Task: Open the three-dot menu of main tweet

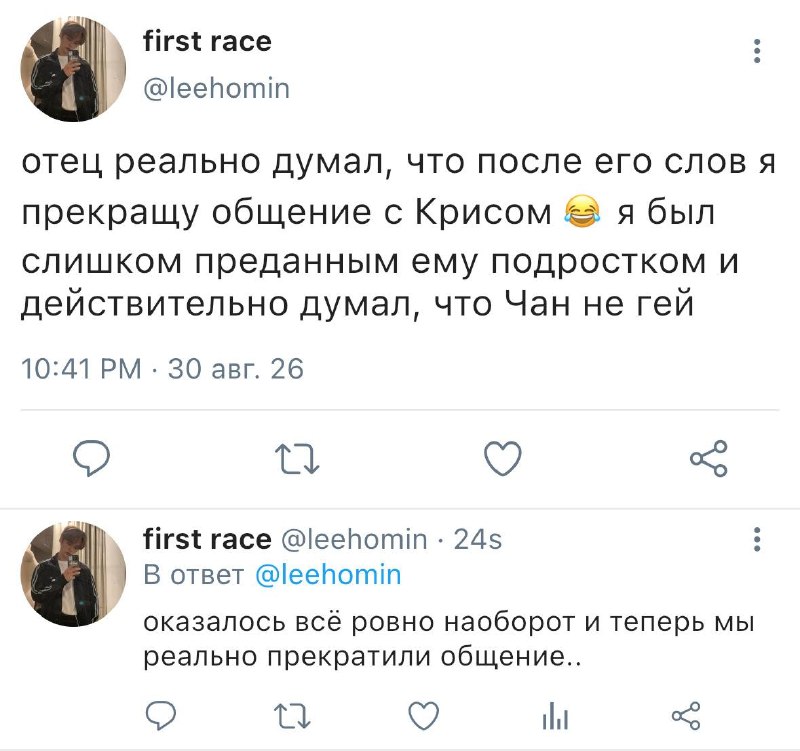Action: pyautogui.click(x=758, y=51)
